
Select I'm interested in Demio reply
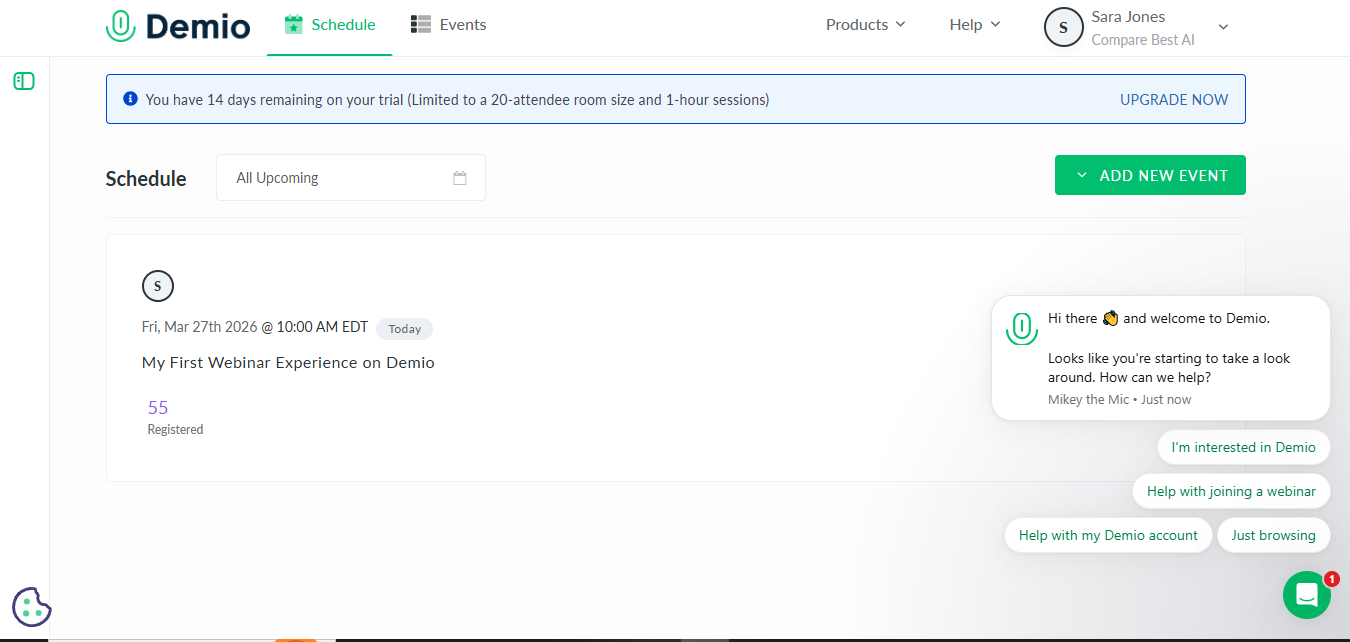(1243, 447)
